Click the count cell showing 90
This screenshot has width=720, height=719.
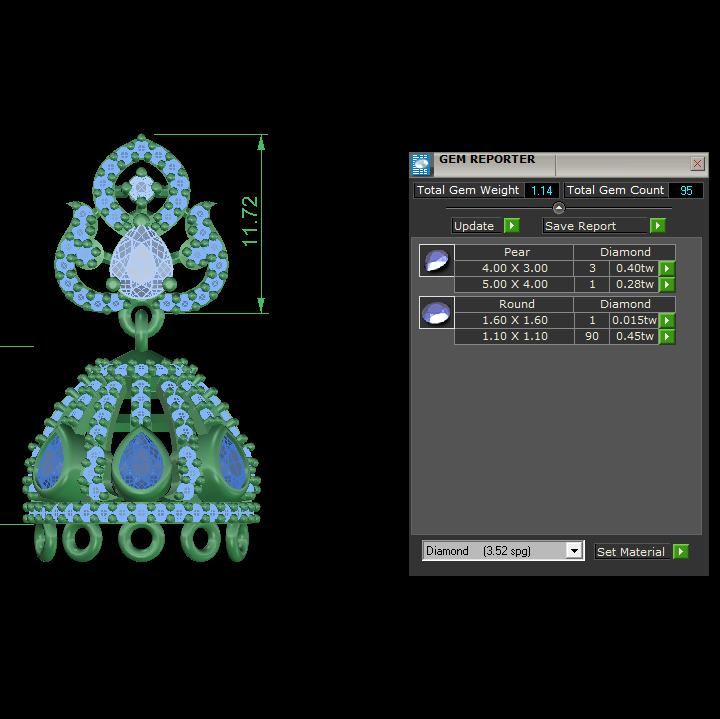coord(592,336)
